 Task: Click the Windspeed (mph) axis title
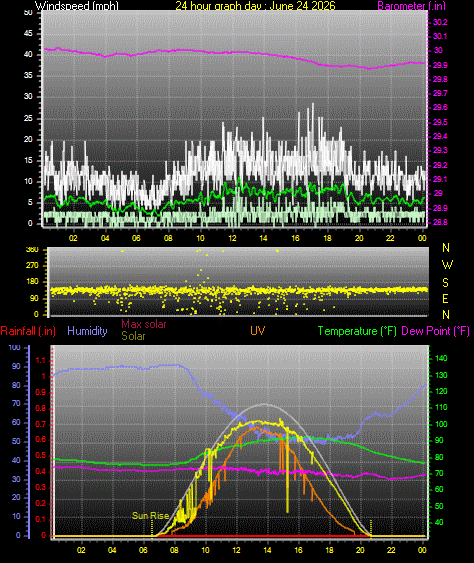(76, 5)
